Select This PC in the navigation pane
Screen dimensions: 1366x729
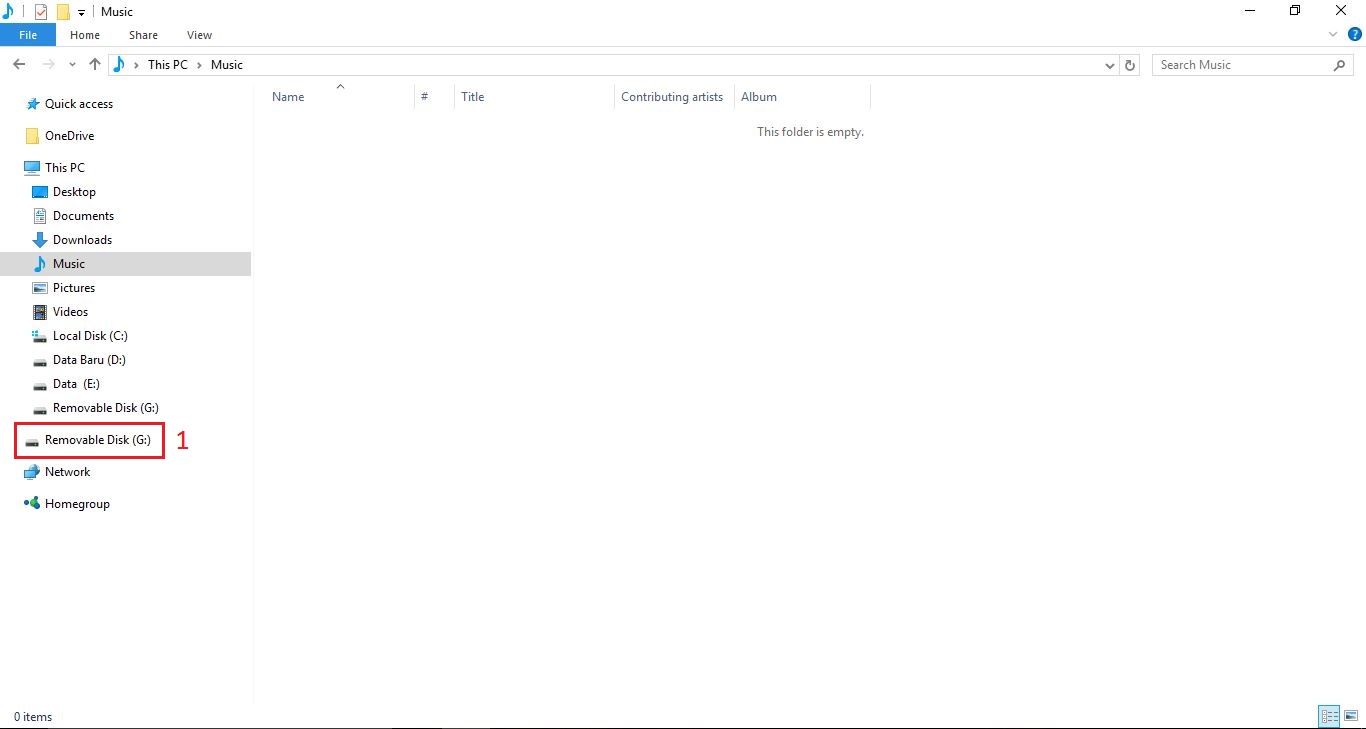65,168
